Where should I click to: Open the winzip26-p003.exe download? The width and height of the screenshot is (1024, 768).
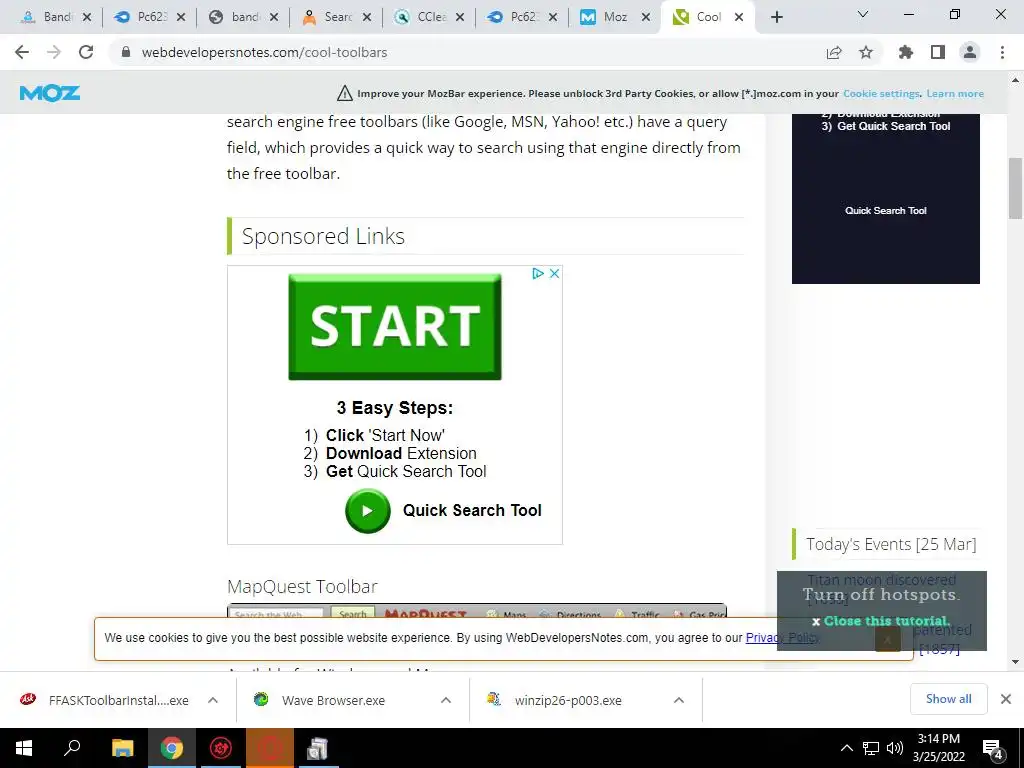567,700
